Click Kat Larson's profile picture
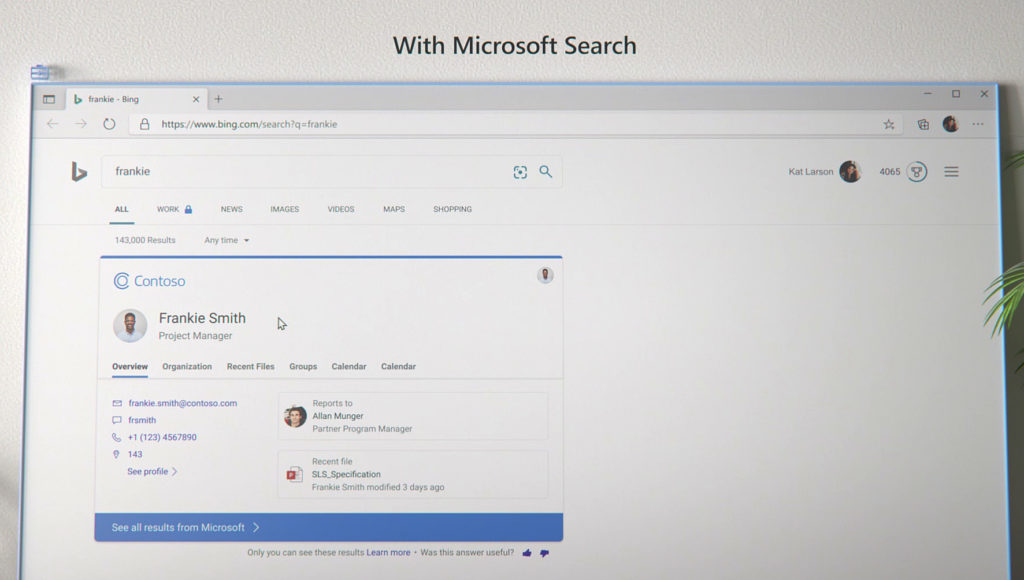The height and width of the screenshot is (580, 1024). pos(850,171)
